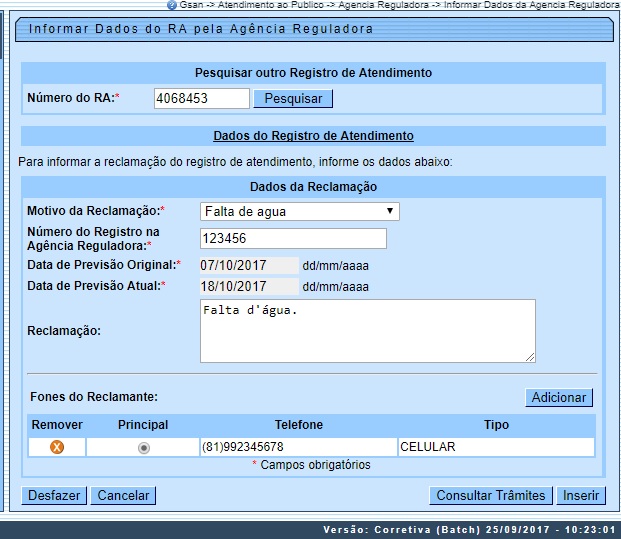Click the Telefone field with (81)992345678
621x539 pixels.
pos(297,447)
